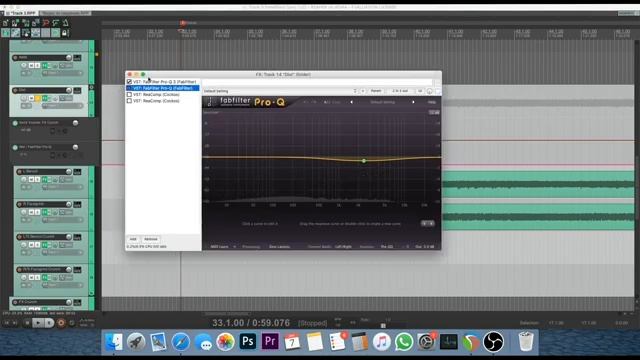Toggle the grid lines toolbar icon
The height and width of the screenshot is (360, 640).
click(x=46, y=33)
